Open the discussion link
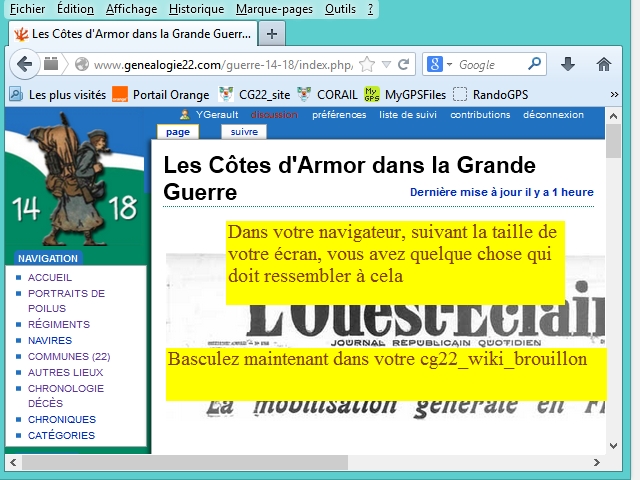Image resolution: width=640 pixels, height=480 pixels. pyautogui.click(x=274, y=115)
